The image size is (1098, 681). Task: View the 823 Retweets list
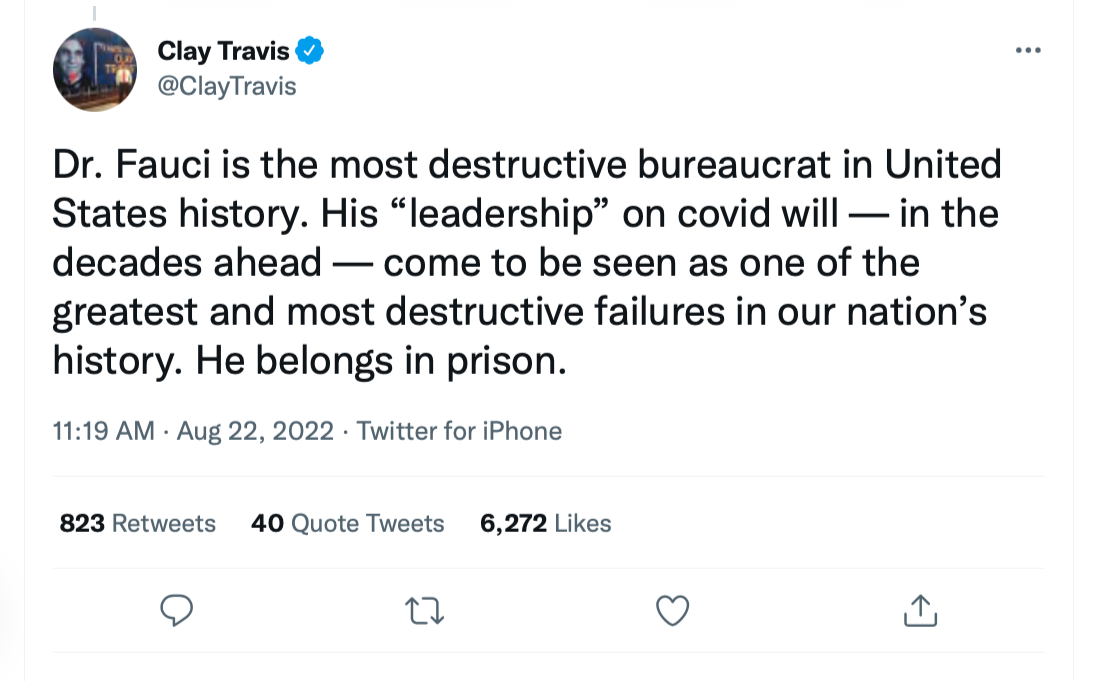pos(138,523)
